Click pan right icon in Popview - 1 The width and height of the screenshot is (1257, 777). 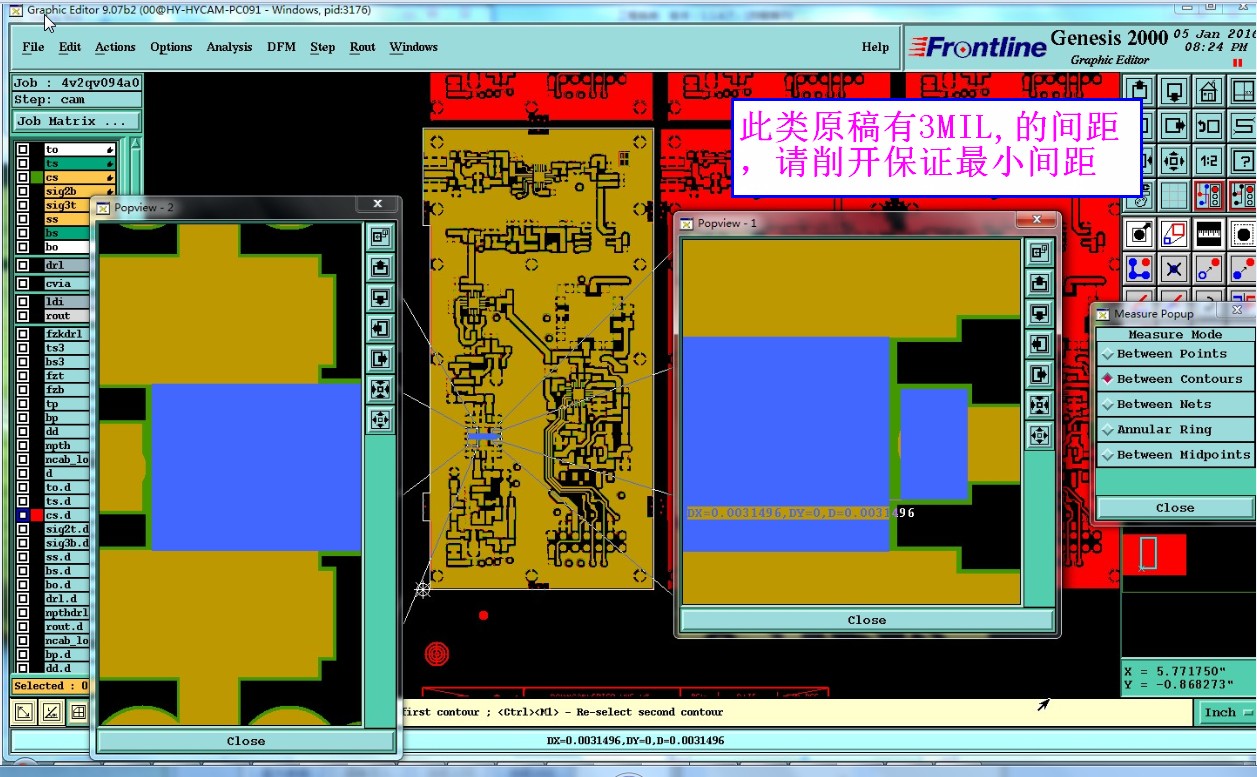pyautogui.click(x=1040, y=374)
